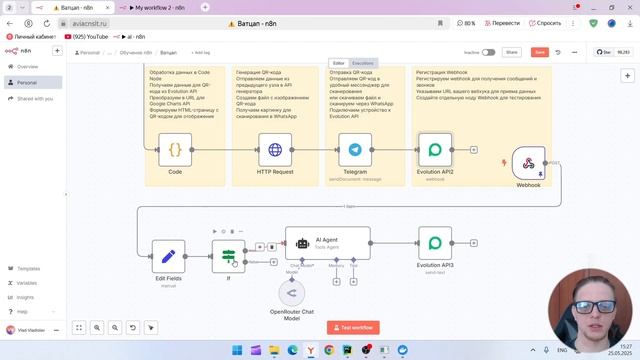
Task: Go to Overview in sidebar
Action: (33, 67)
